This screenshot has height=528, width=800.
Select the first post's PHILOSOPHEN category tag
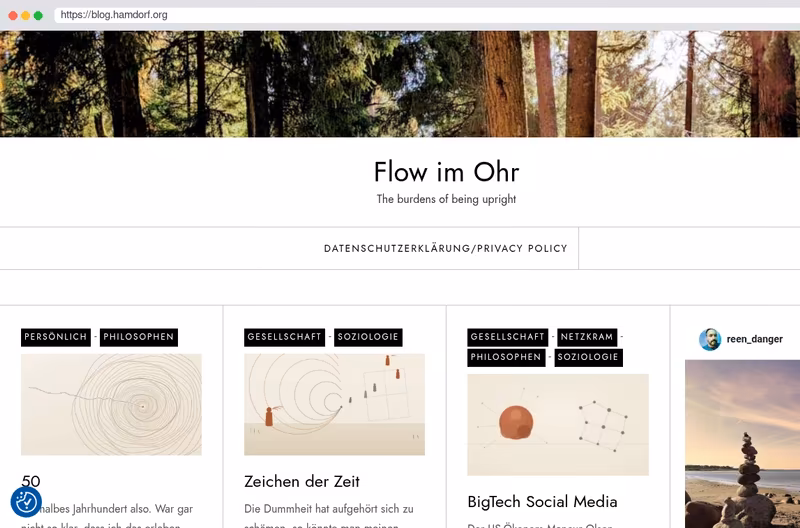click(139, 337)
